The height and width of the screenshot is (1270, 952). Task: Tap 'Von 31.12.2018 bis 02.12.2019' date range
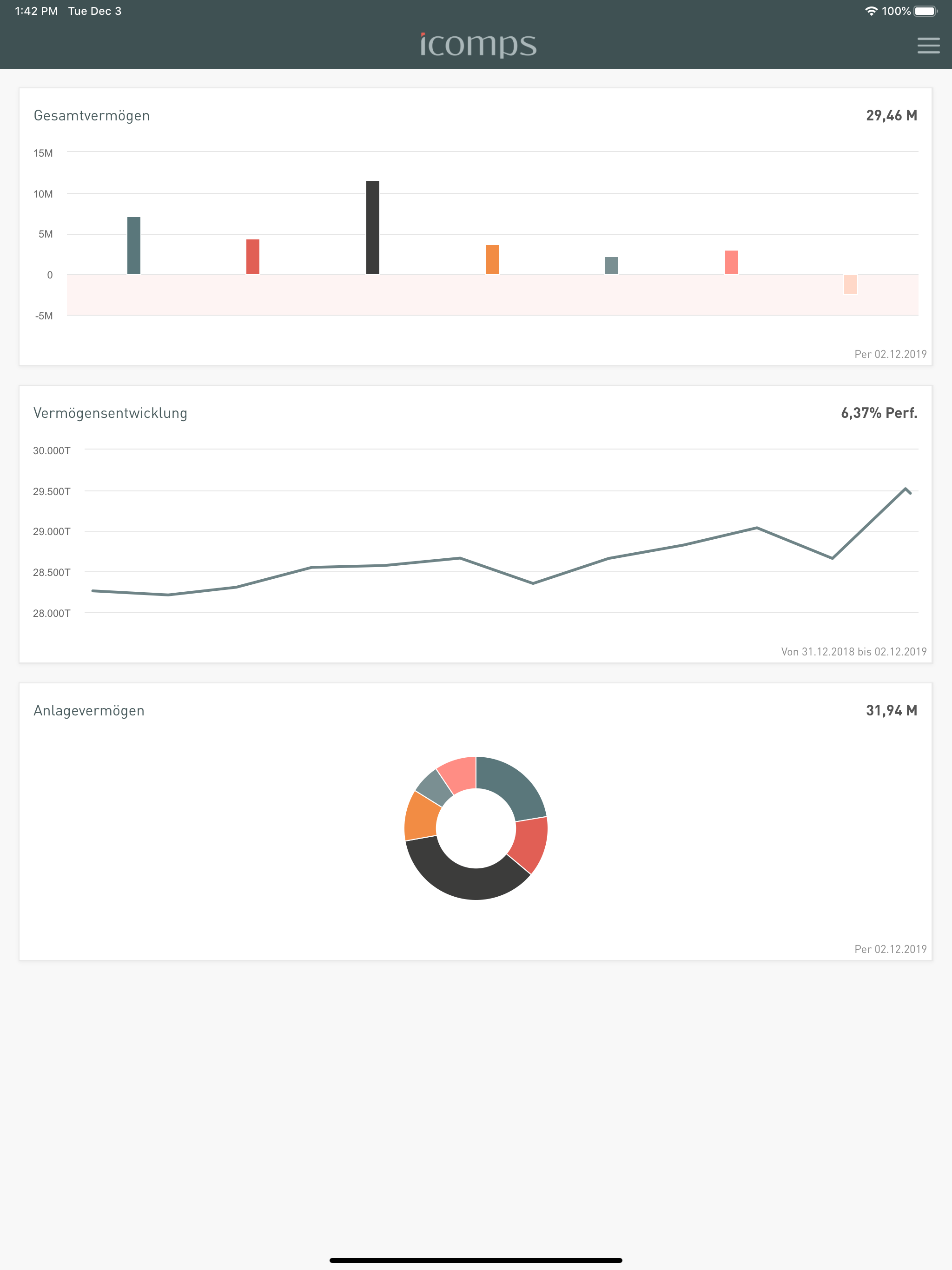click(x=854, y=652)
